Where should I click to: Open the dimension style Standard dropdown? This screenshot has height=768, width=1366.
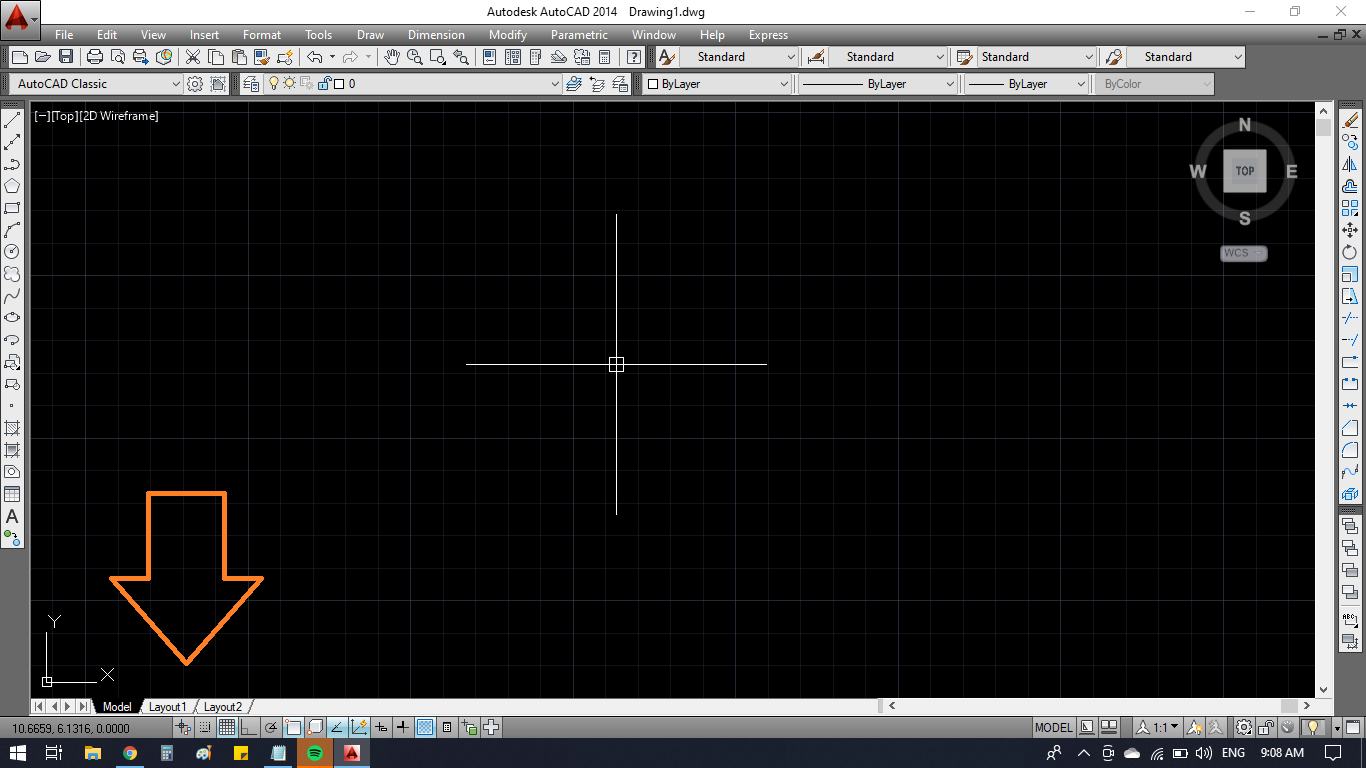(x=887, y=57)
